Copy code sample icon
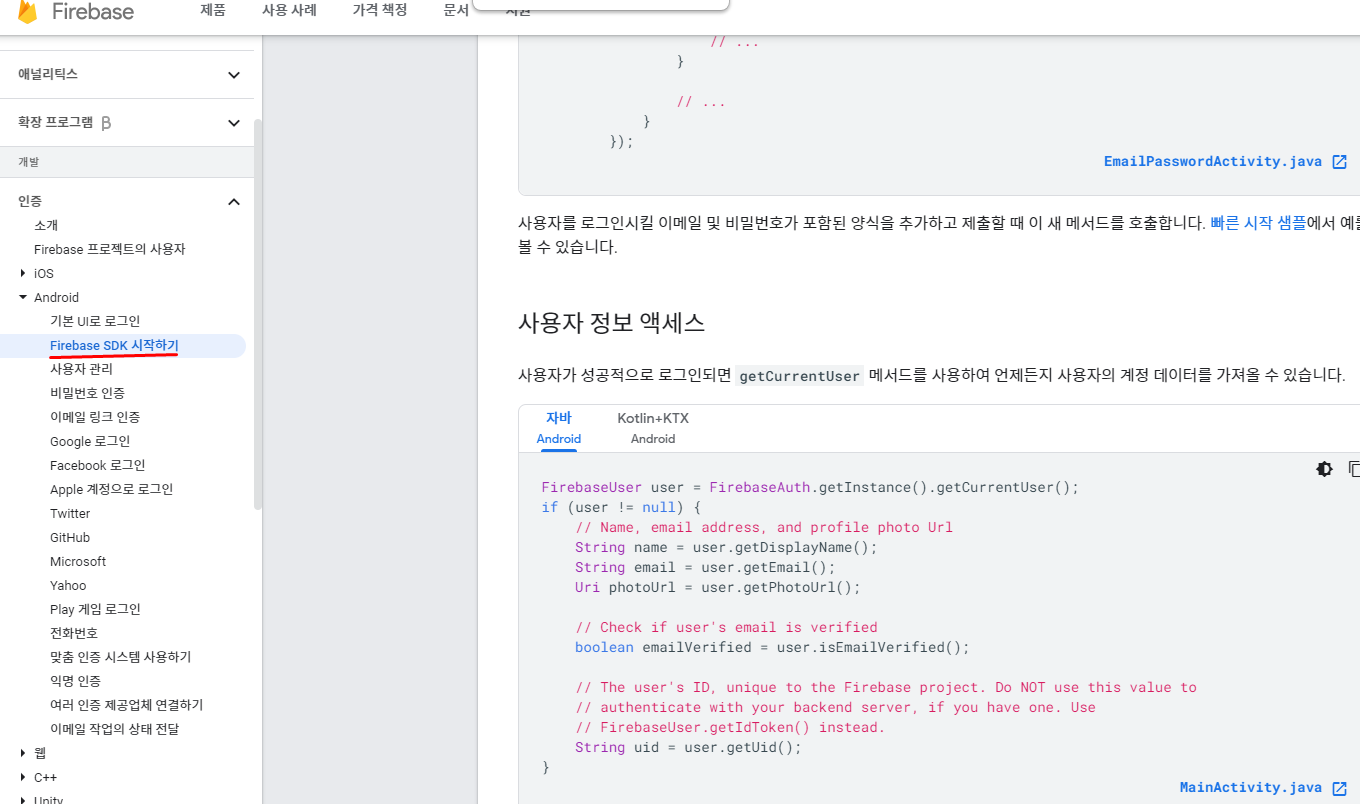 point(1354,469)
